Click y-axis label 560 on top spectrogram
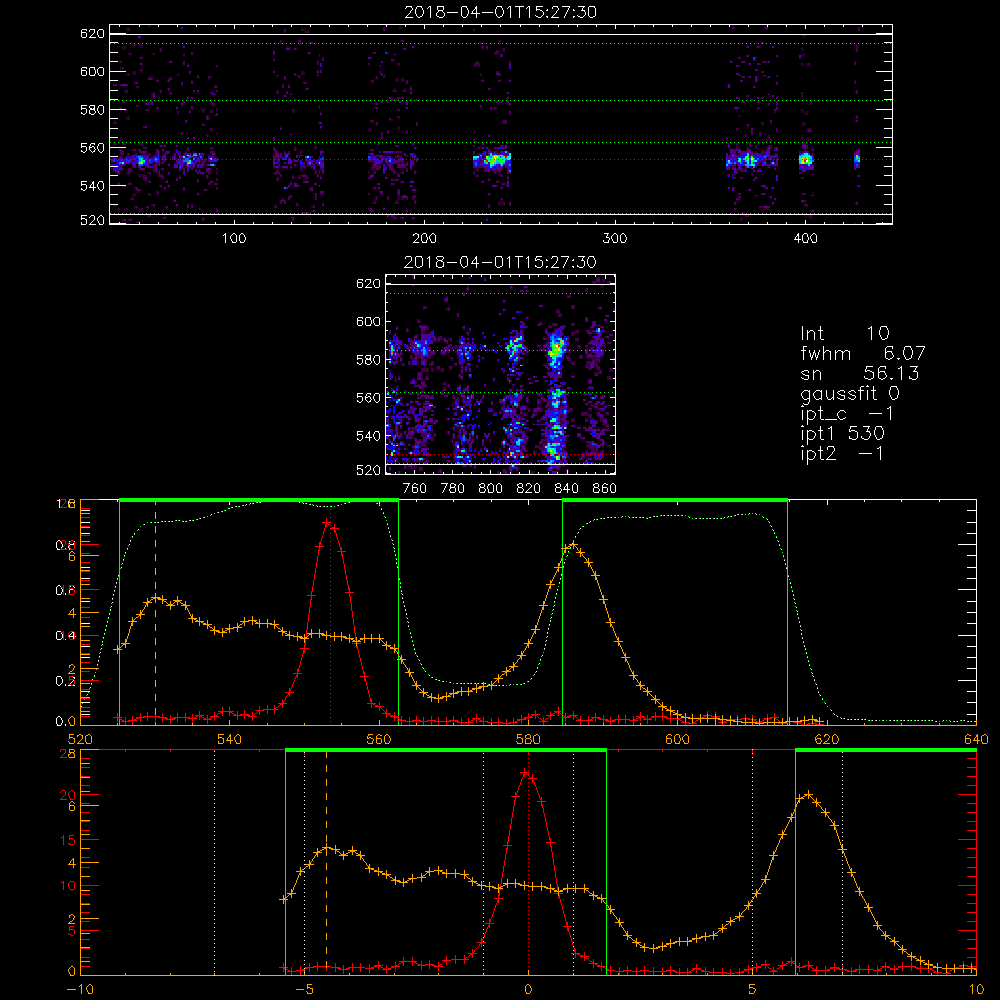 click(92, 147)
